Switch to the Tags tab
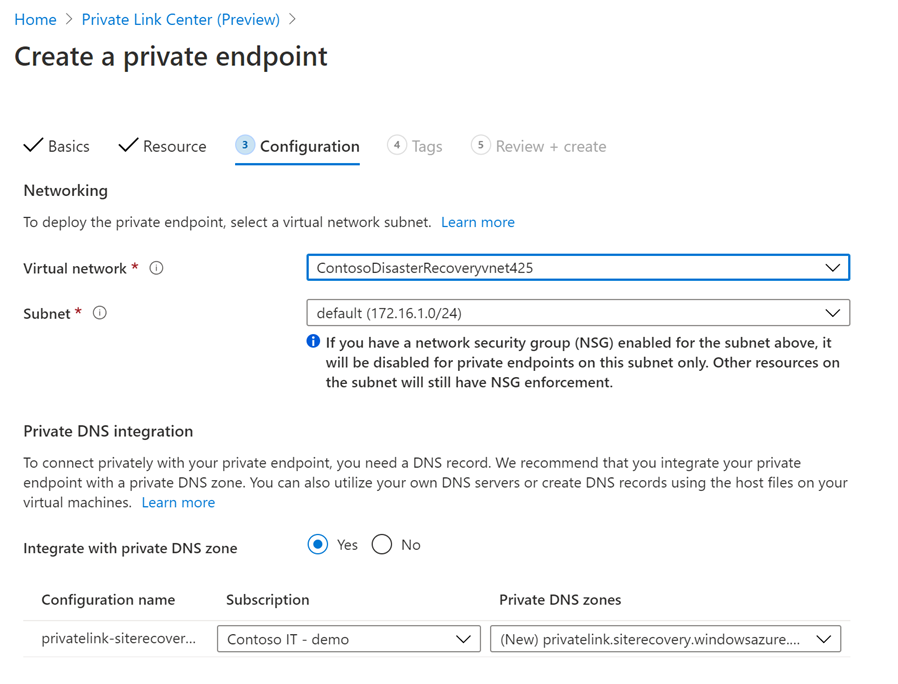Viewport: 898px width, 684px height. 424,145
